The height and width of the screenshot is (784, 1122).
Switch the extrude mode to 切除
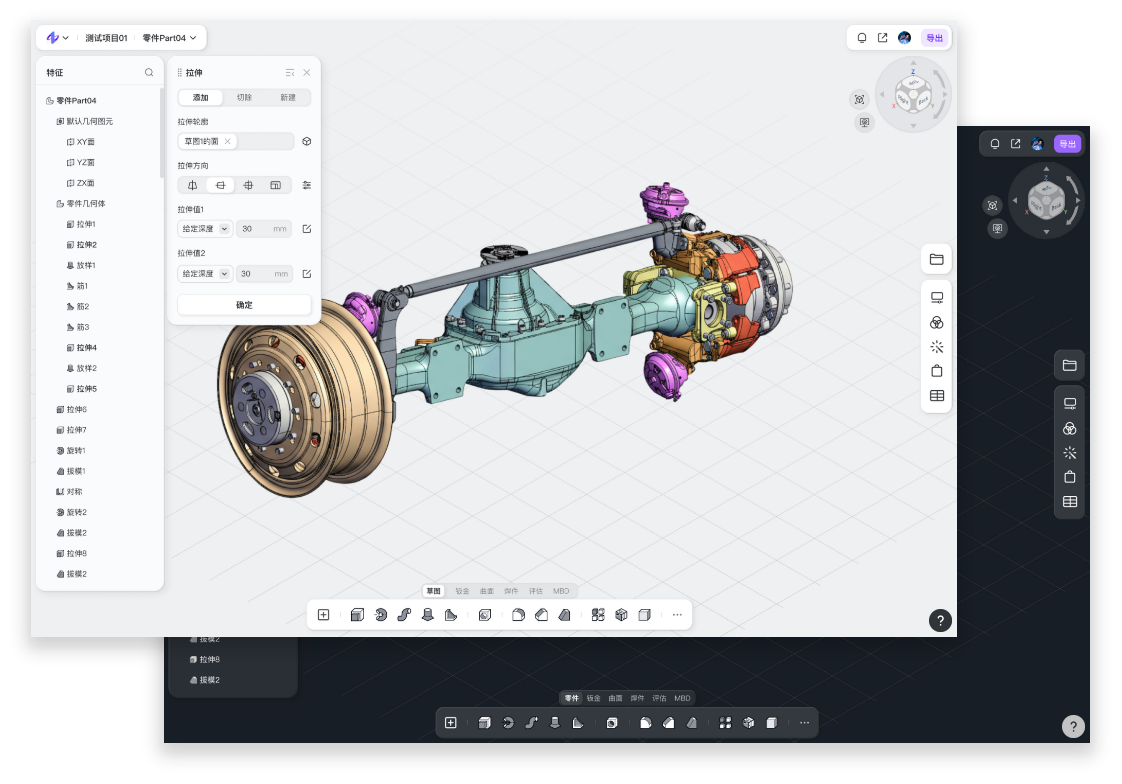(x=244, y=98)
